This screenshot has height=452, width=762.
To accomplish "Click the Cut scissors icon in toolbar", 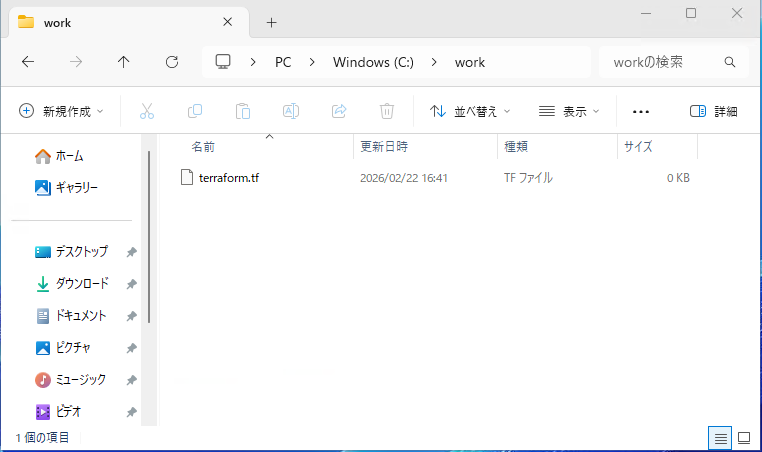I will (x=147, y=111).
